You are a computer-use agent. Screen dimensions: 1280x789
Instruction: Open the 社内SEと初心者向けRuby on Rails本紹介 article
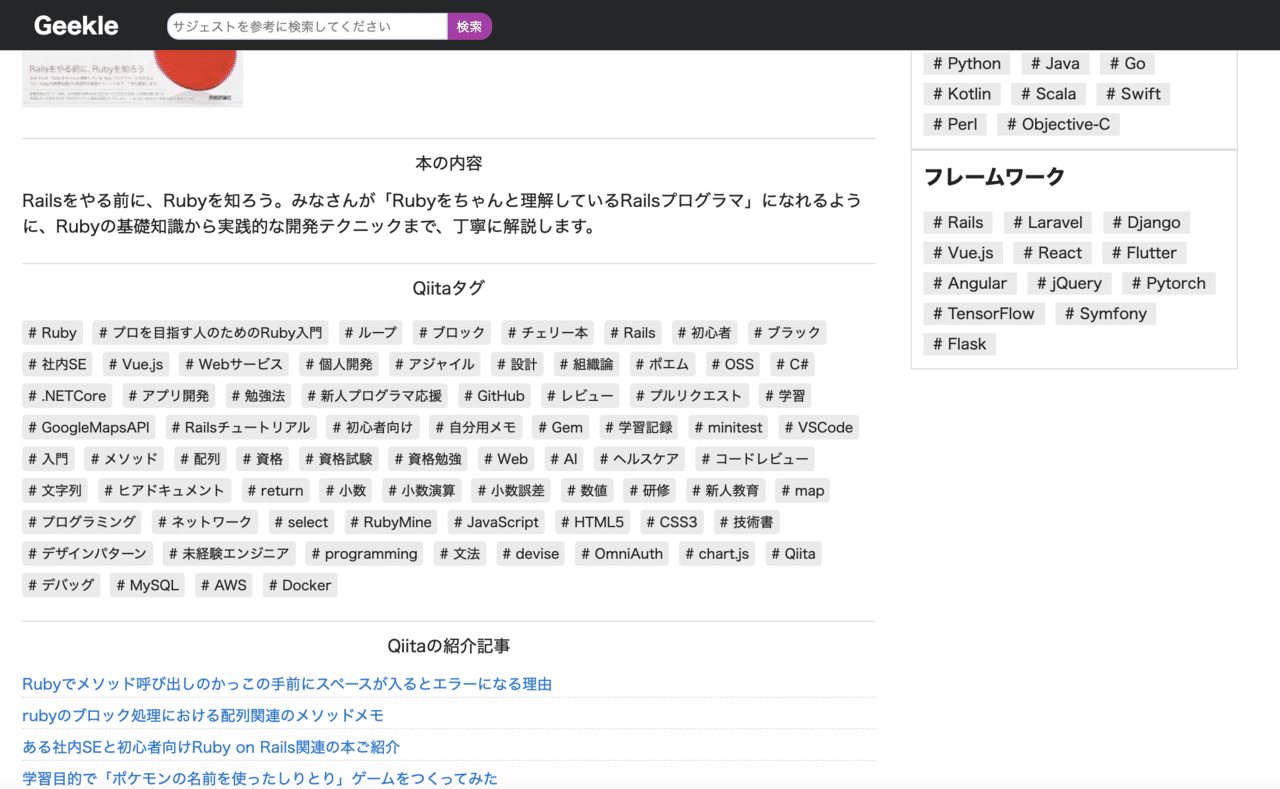pos(210,746)
